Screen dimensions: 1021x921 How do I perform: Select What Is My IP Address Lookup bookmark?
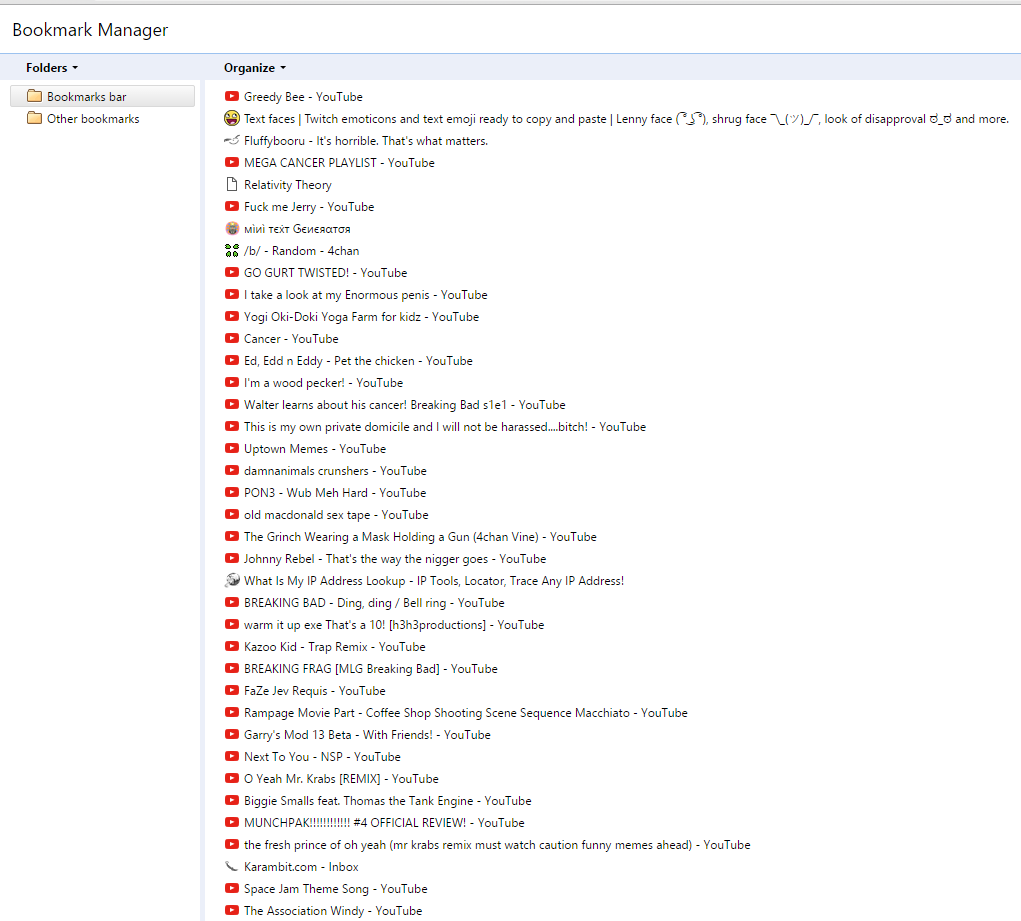tap(434, 581)
